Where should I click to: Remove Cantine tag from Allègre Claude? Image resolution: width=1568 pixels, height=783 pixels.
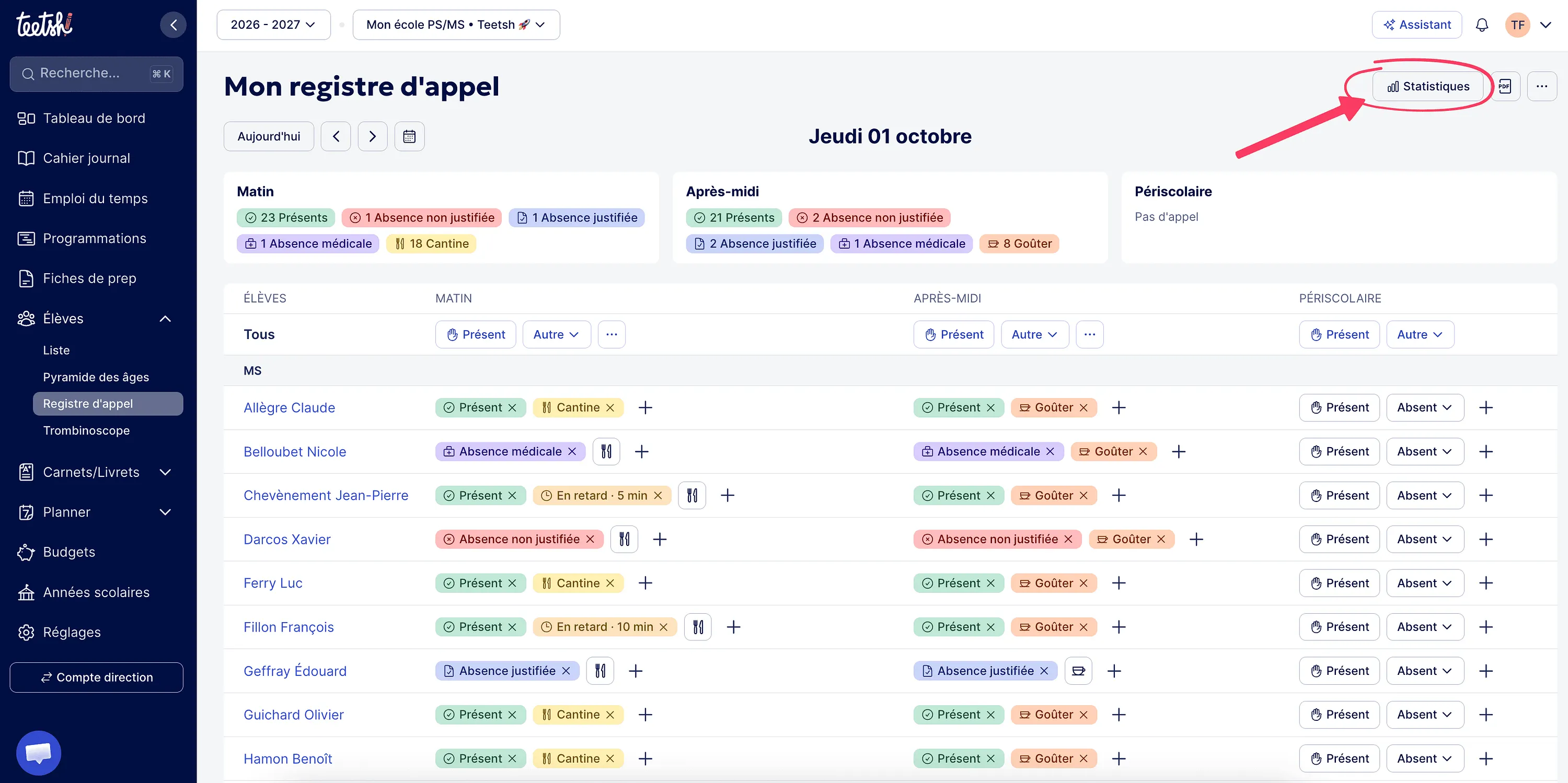pos(610,407)
